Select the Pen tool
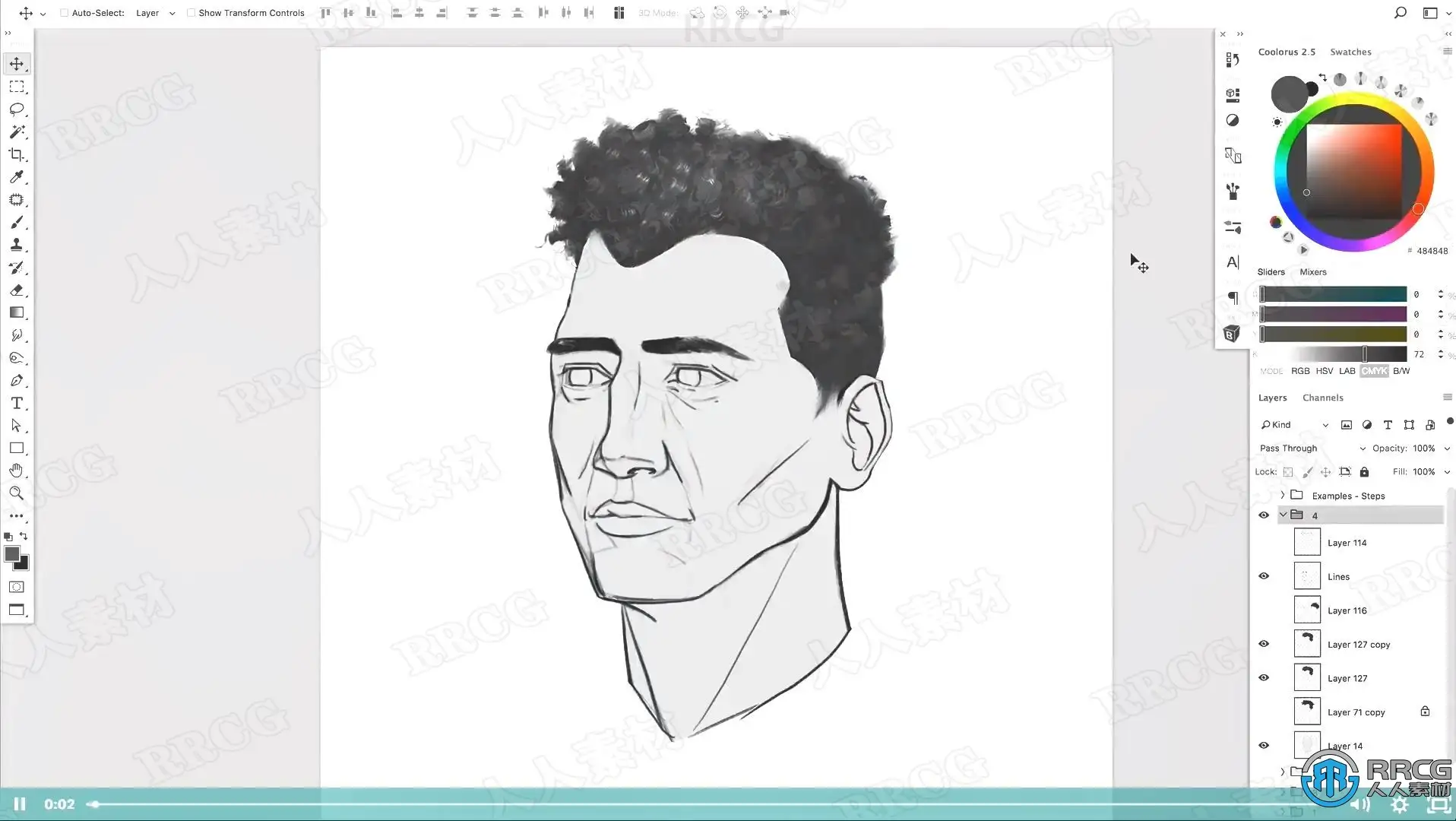 click(17, 380)
